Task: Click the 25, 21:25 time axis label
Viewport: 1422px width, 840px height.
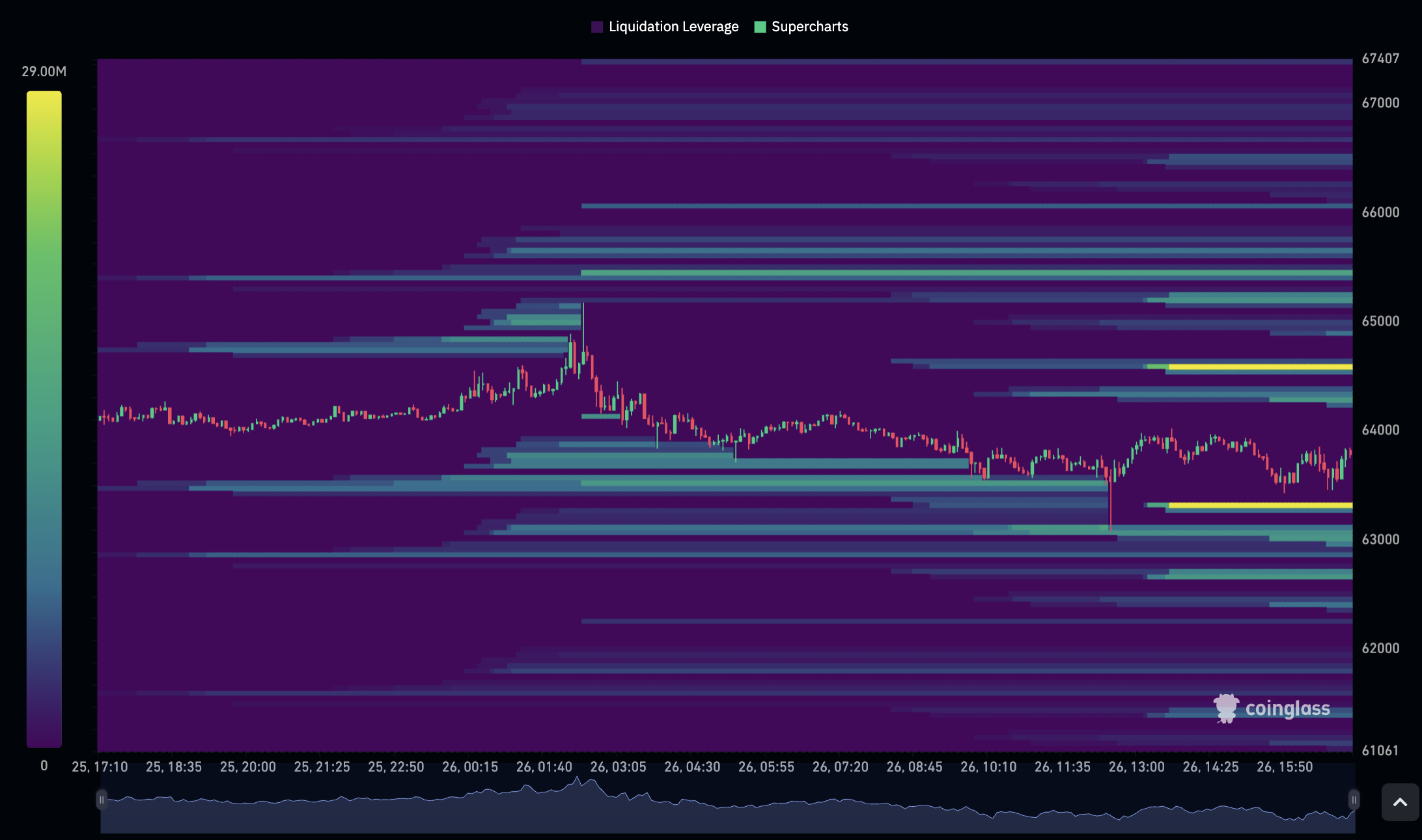Action: 322,767
